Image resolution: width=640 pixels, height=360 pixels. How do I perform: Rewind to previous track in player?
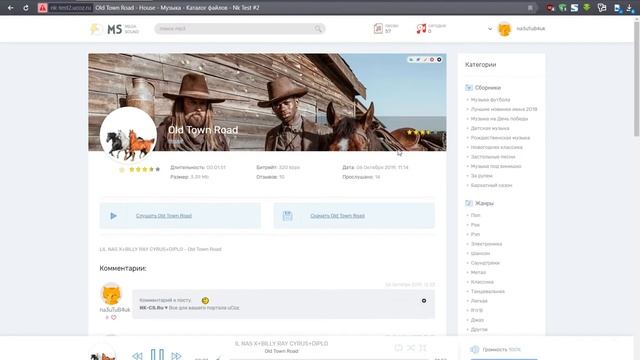tap(137, 356)
